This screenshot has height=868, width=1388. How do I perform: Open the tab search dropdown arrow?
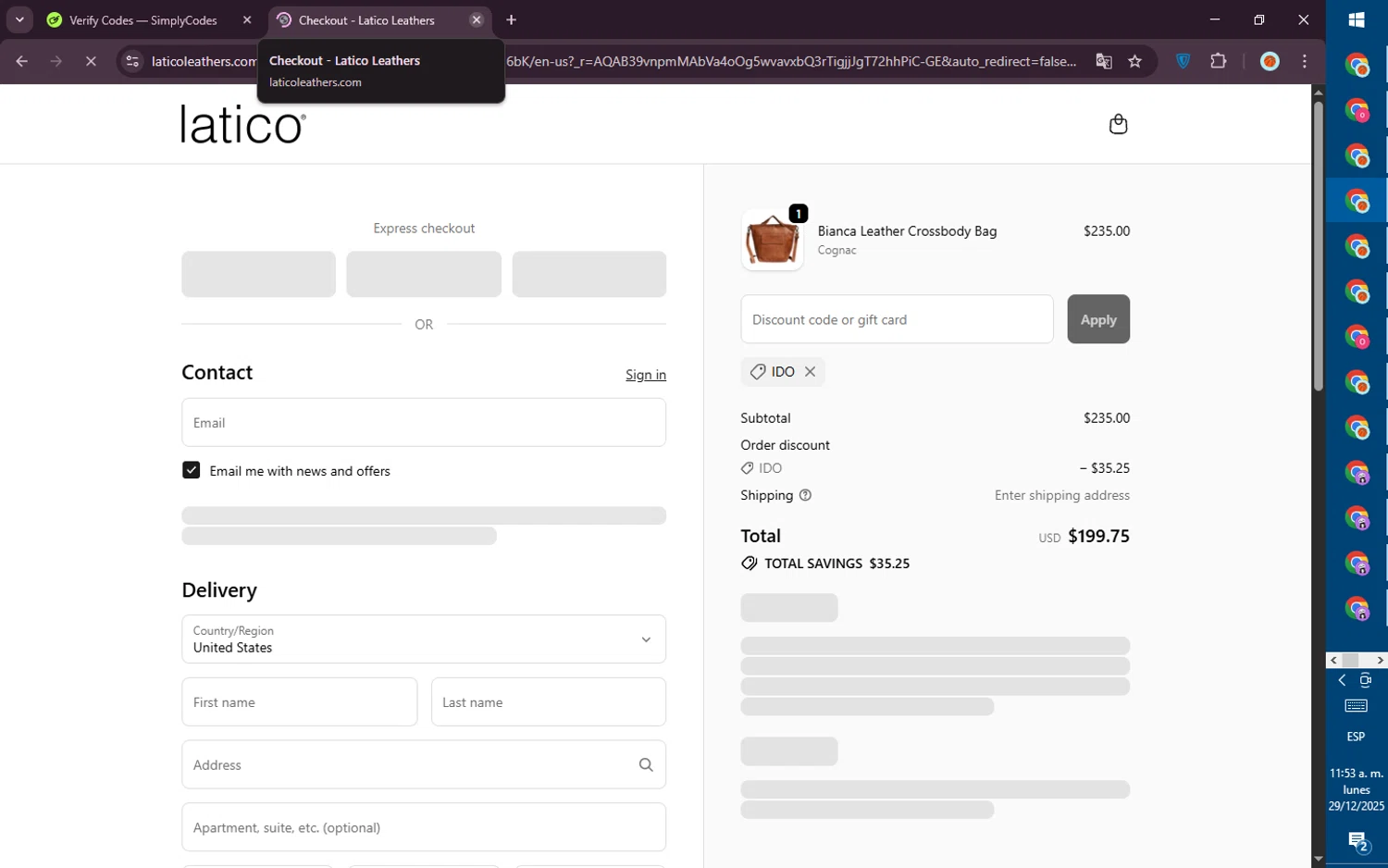coord(19,20)
